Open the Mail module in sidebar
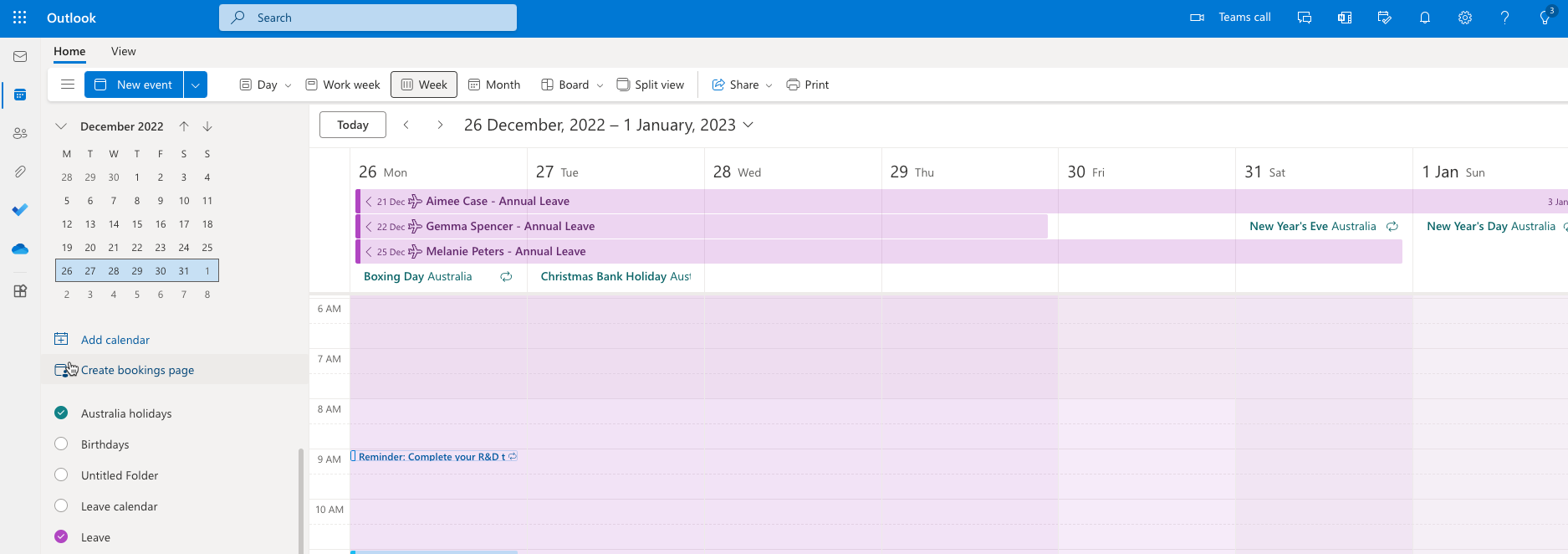 click(20, 57)
